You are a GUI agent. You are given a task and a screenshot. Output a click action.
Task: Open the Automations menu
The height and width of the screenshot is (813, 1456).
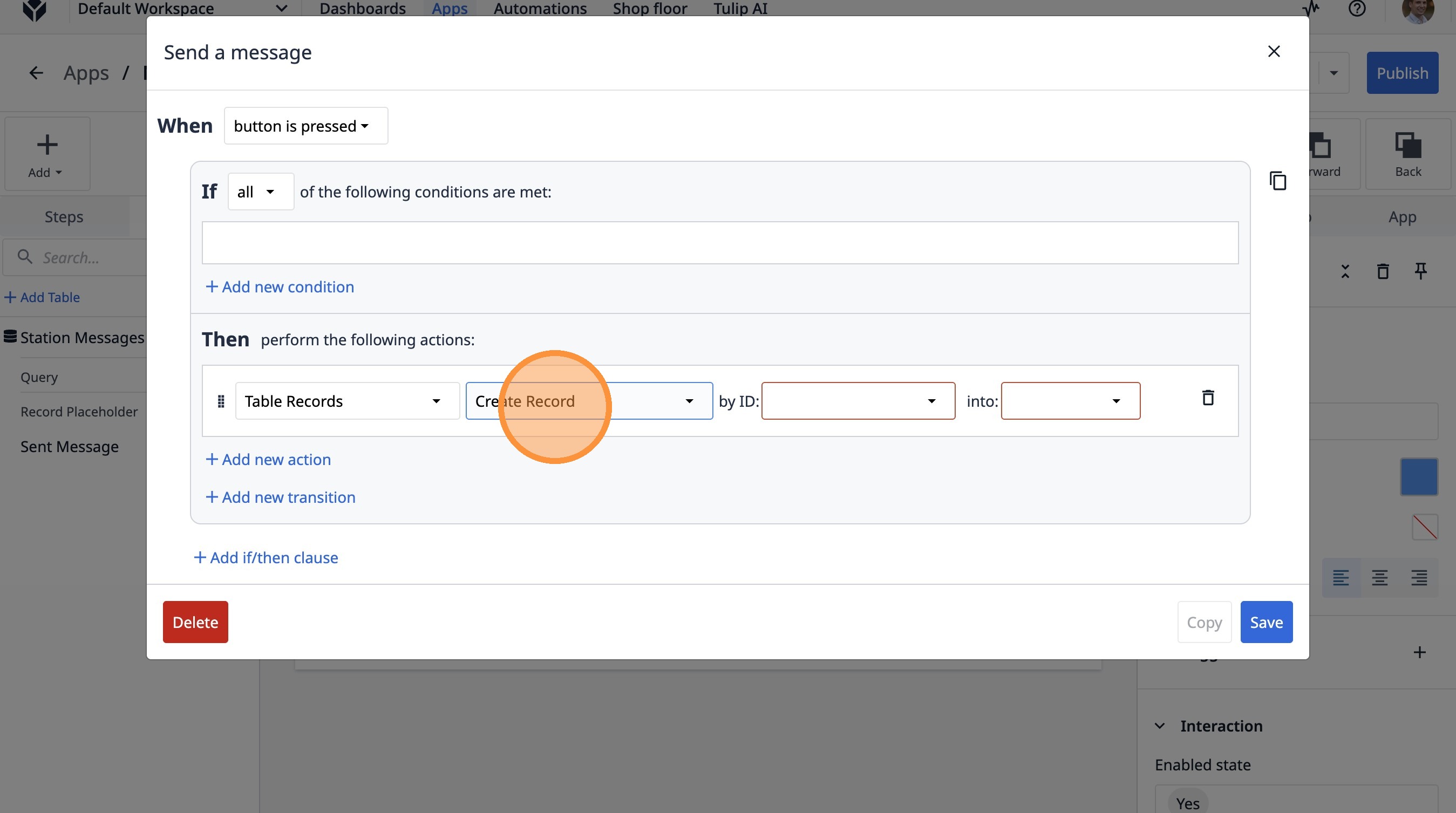pyautogui.click(x=540, y=9)
